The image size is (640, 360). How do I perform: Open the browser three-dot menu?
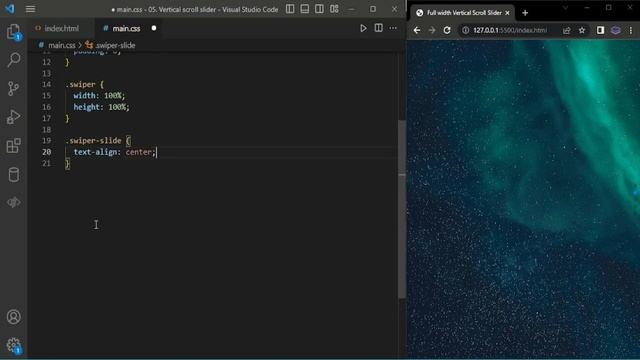(631, 30)
